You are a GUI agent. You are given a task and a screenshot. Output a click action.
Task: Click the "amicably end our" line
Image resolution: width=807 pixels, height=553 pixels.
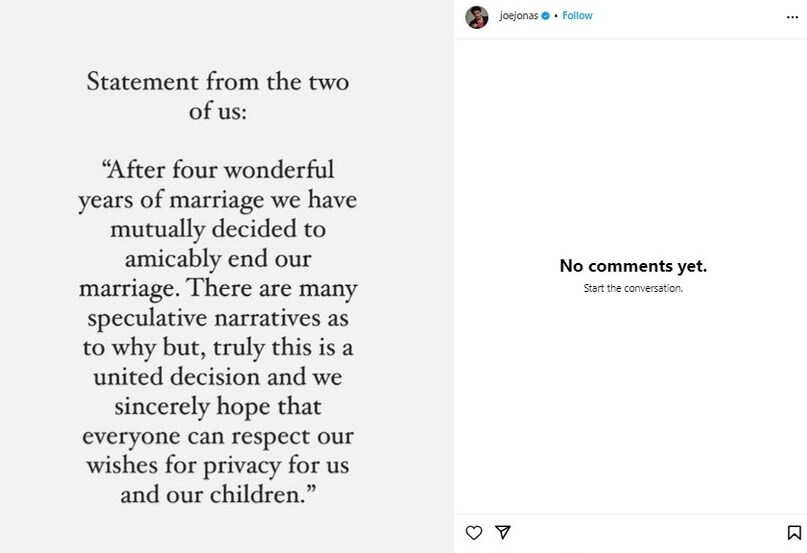pos(217,258)
